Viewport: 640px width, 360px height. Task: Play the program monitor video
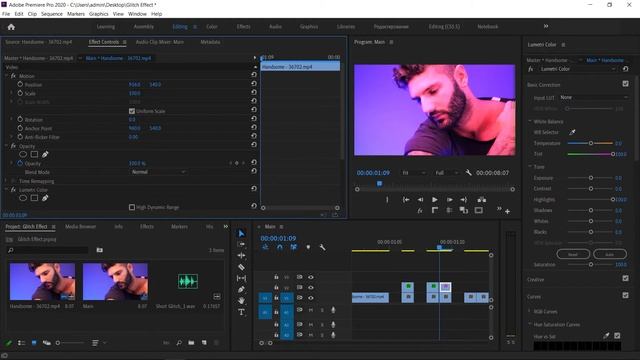(435, 200)
